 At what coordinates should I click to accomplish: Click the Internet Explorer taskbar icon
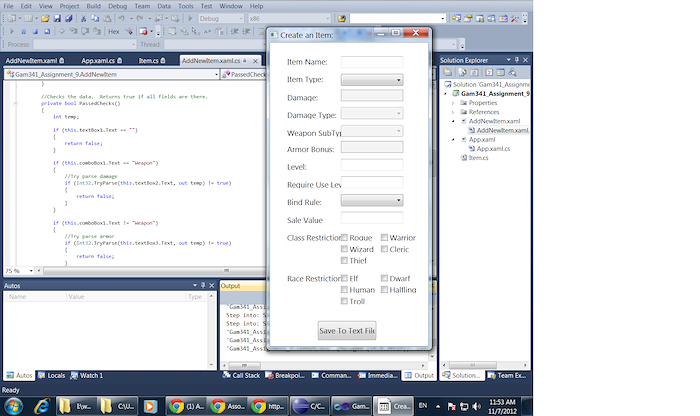42,406
